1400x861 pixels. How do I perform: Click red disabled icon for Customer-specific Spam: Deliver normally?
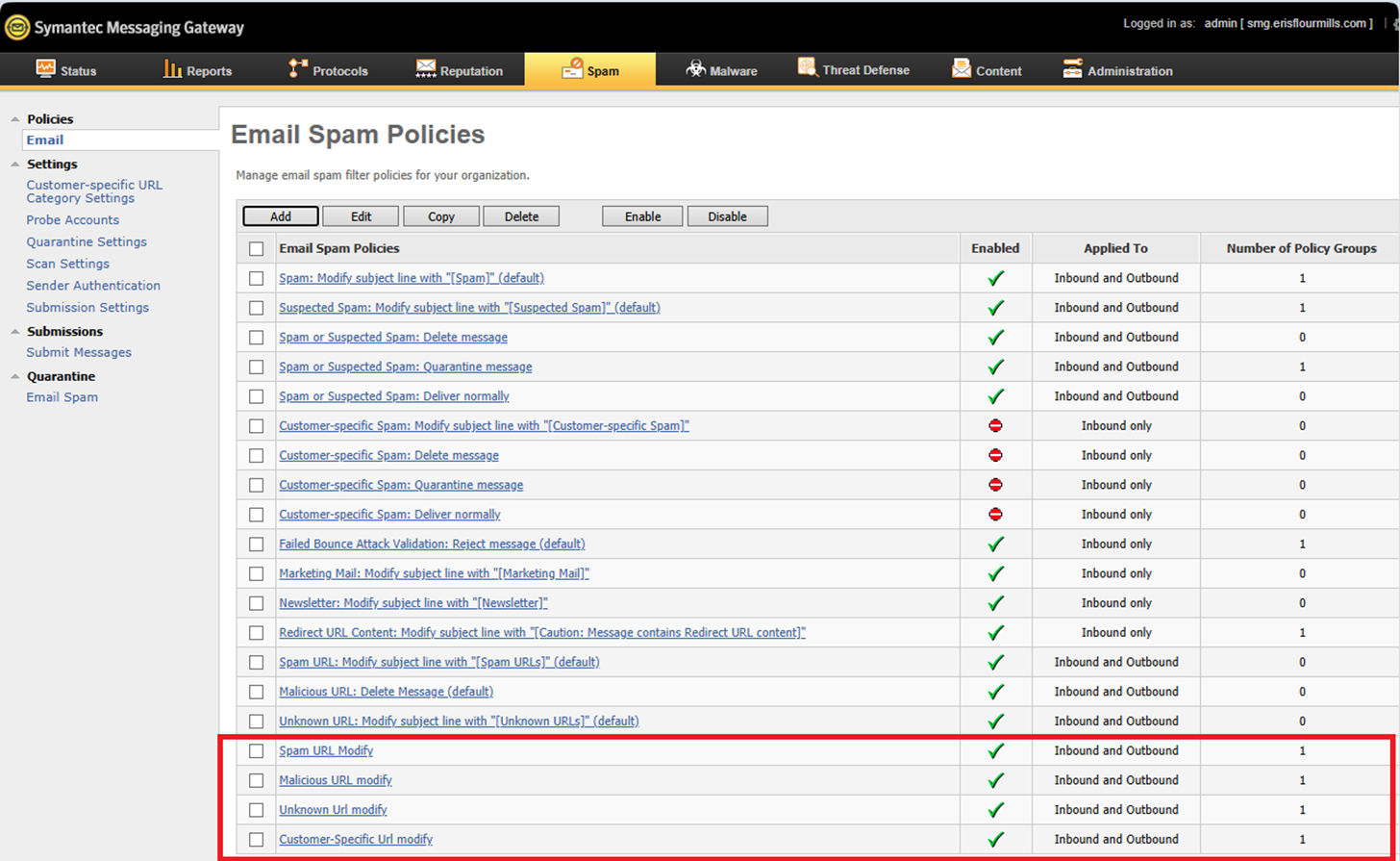click(995, 515)
